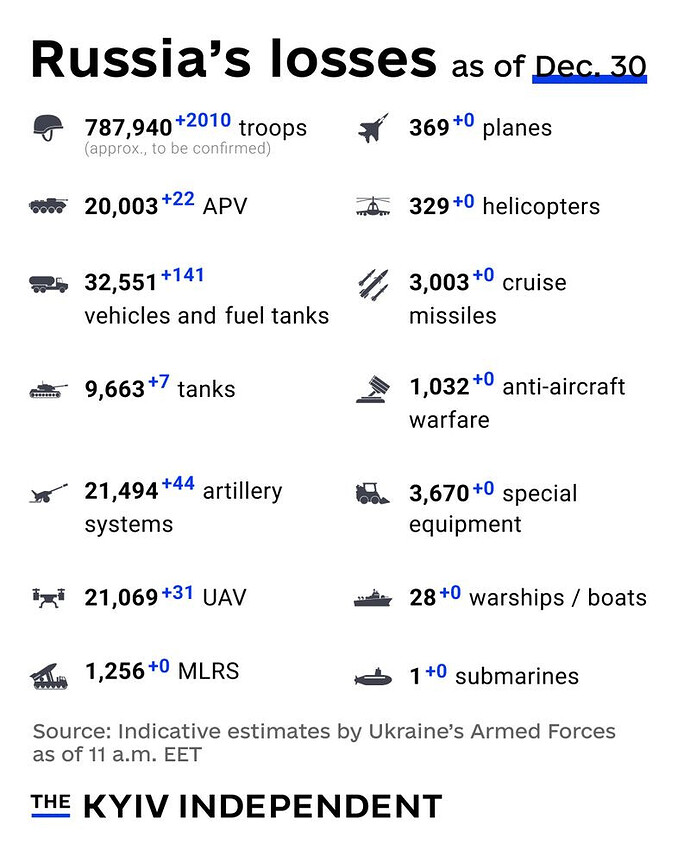Click the soldier helmet troops icon
The image size is (690, 862).
[x=48, y=128]
